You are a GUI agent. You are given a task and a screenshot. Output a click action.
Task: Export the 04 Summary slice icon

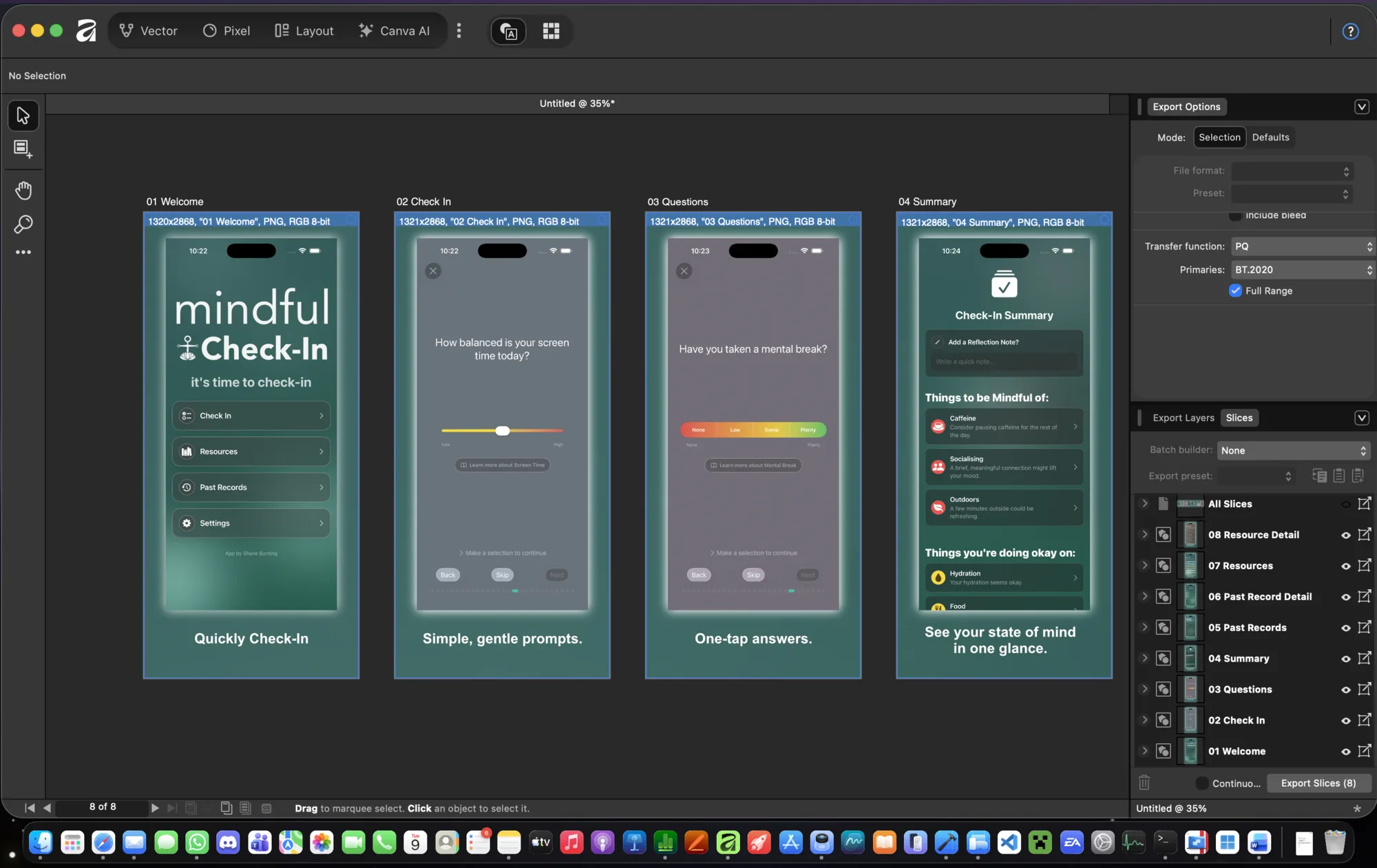1364,659
